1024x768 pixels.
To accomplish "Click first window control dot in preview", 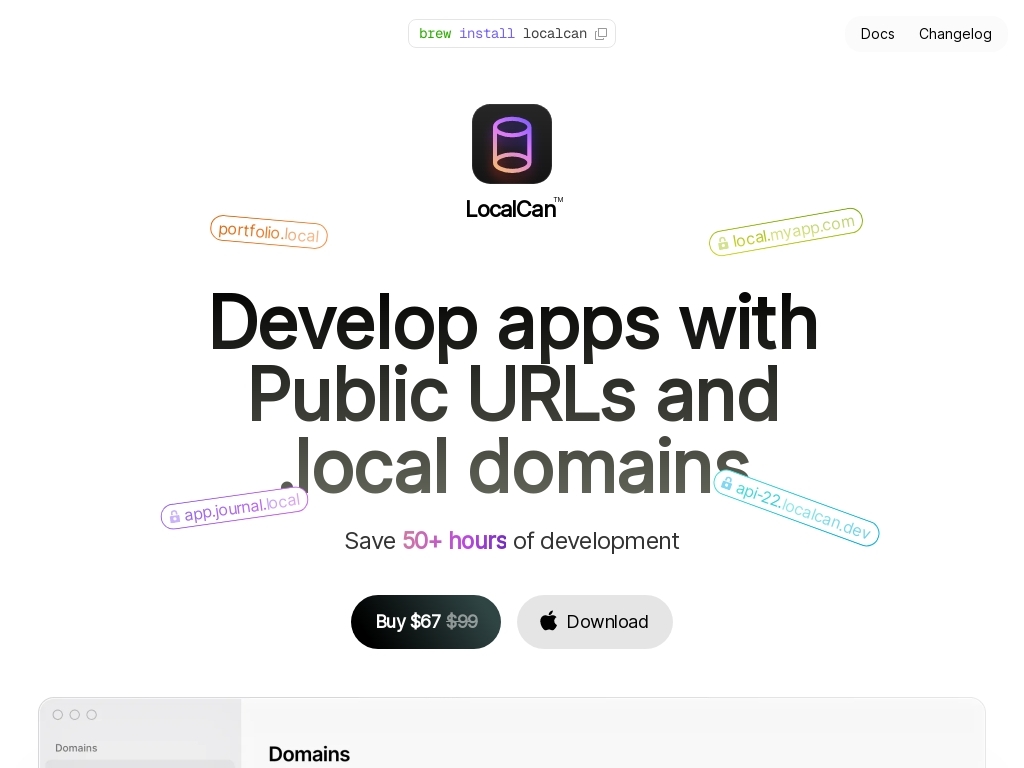I will tap(57, 715).
